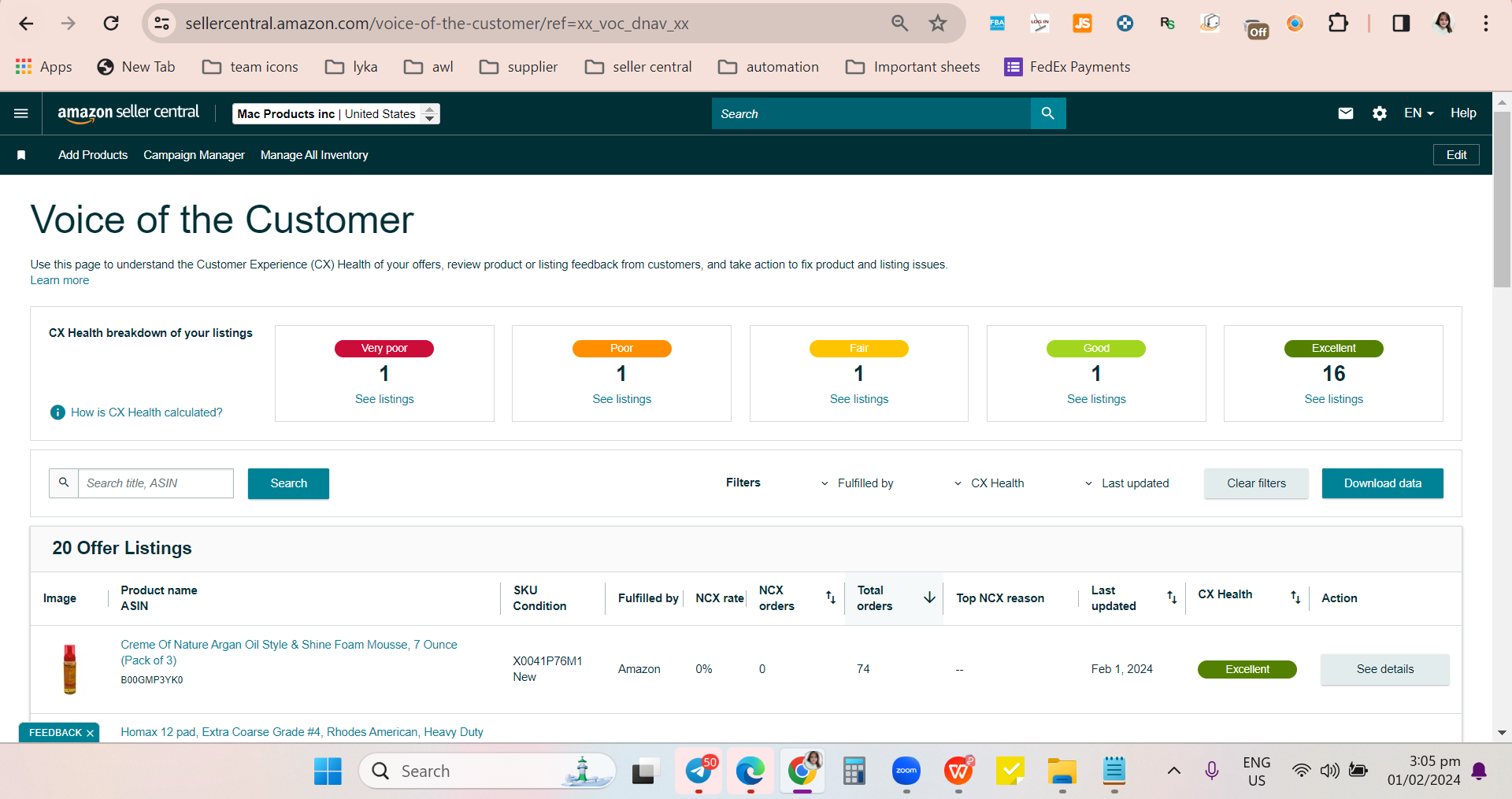Open File Explorer from the taskbar
This screenshot has height=799, width=1512.
tap(1062, 771)
